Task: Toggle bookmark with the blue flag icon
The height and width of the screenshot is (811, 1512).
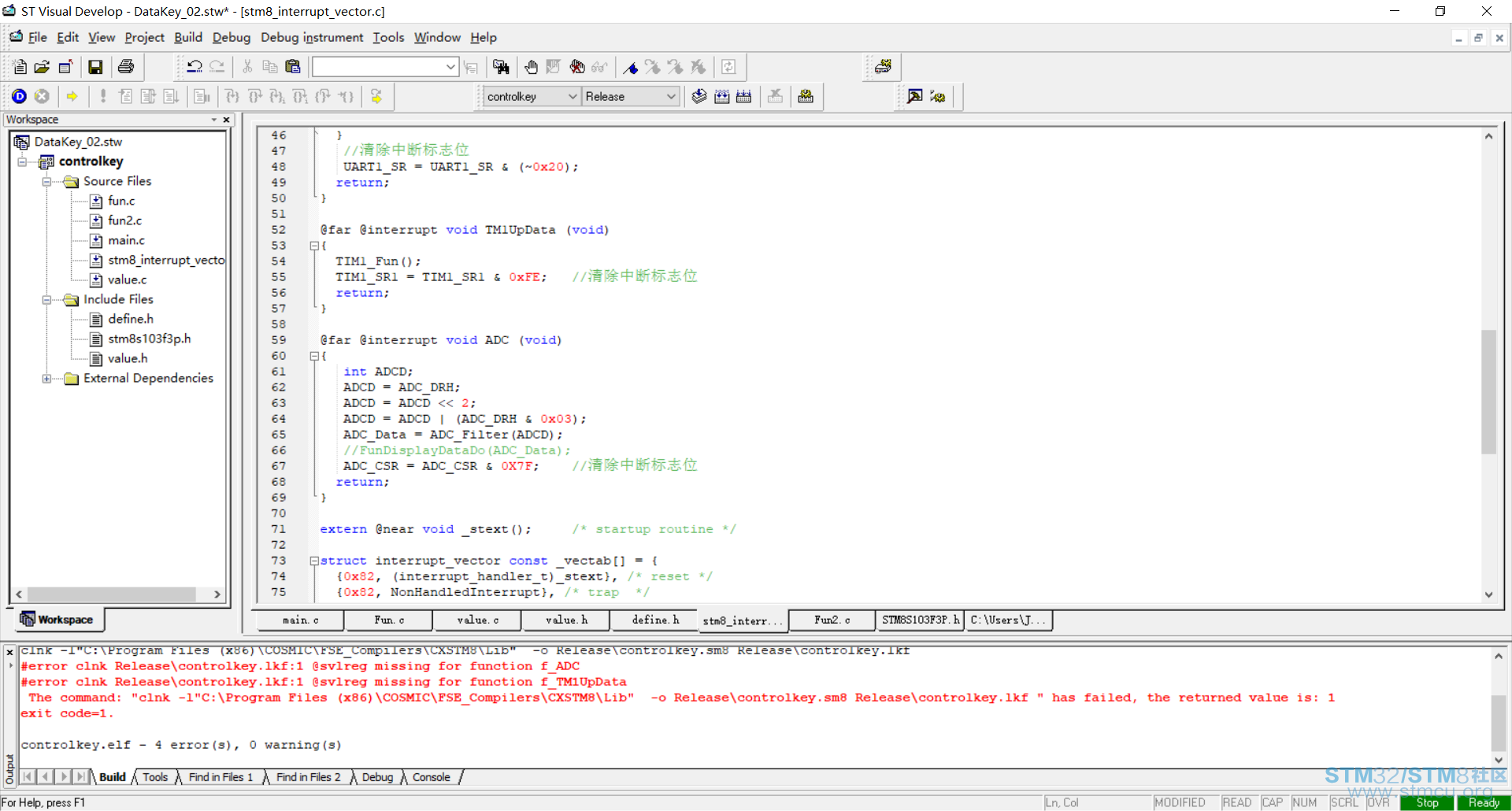Action: [x=631, y=67]
